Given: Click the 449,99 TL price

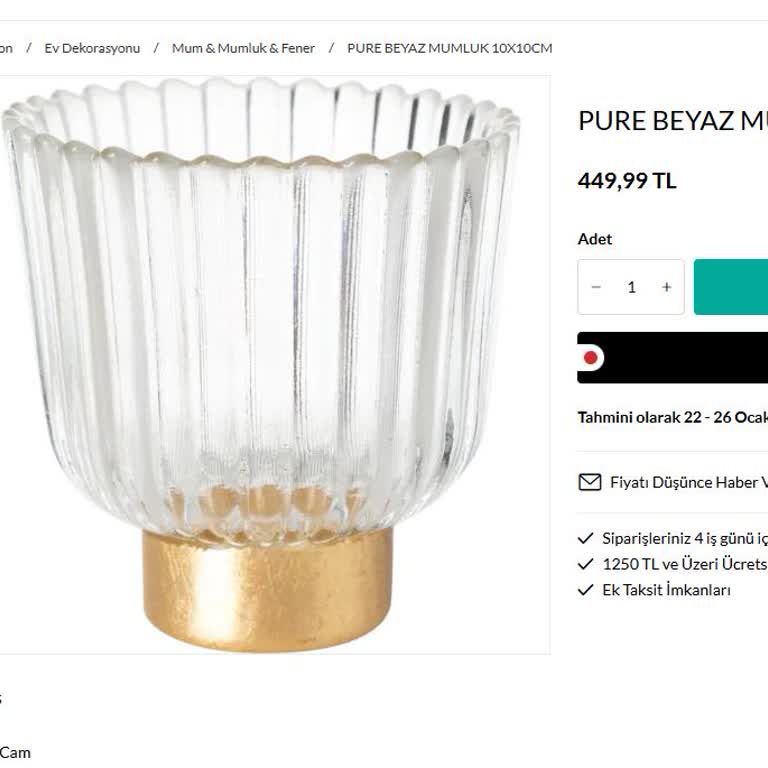Looking at the screenshot, I should coord(627,181).
